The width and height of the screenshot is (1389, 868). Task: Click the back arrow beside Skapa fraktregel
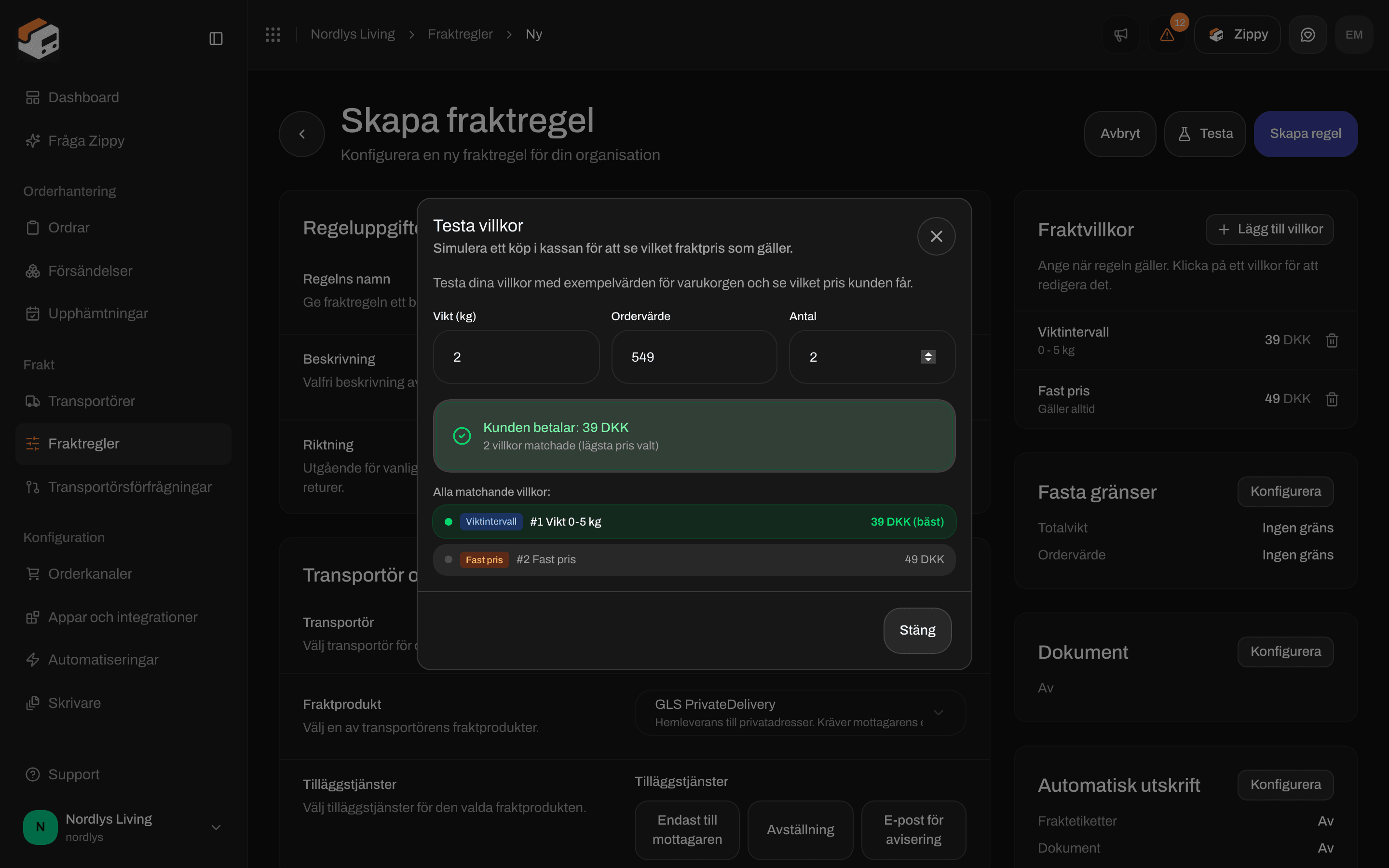tap(302, 134)
